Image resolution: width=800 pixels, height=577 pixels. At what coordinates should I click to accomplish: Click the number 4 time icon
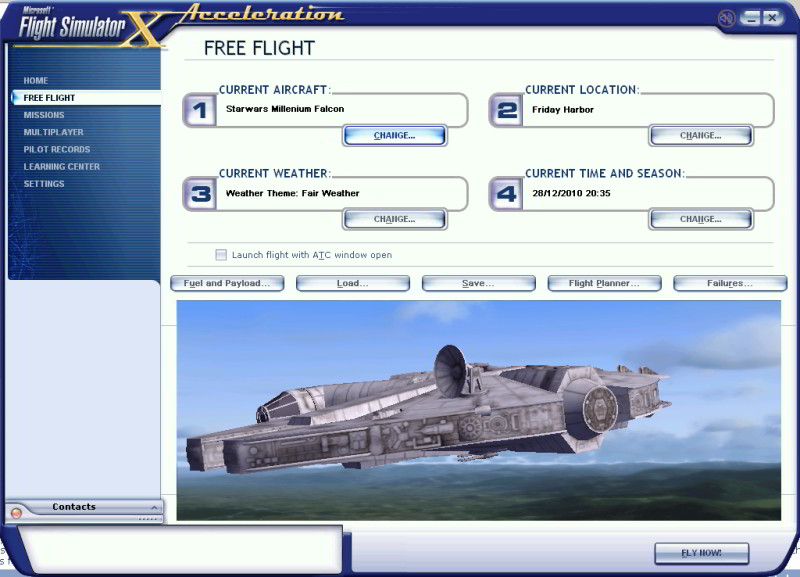coord(506,194)
